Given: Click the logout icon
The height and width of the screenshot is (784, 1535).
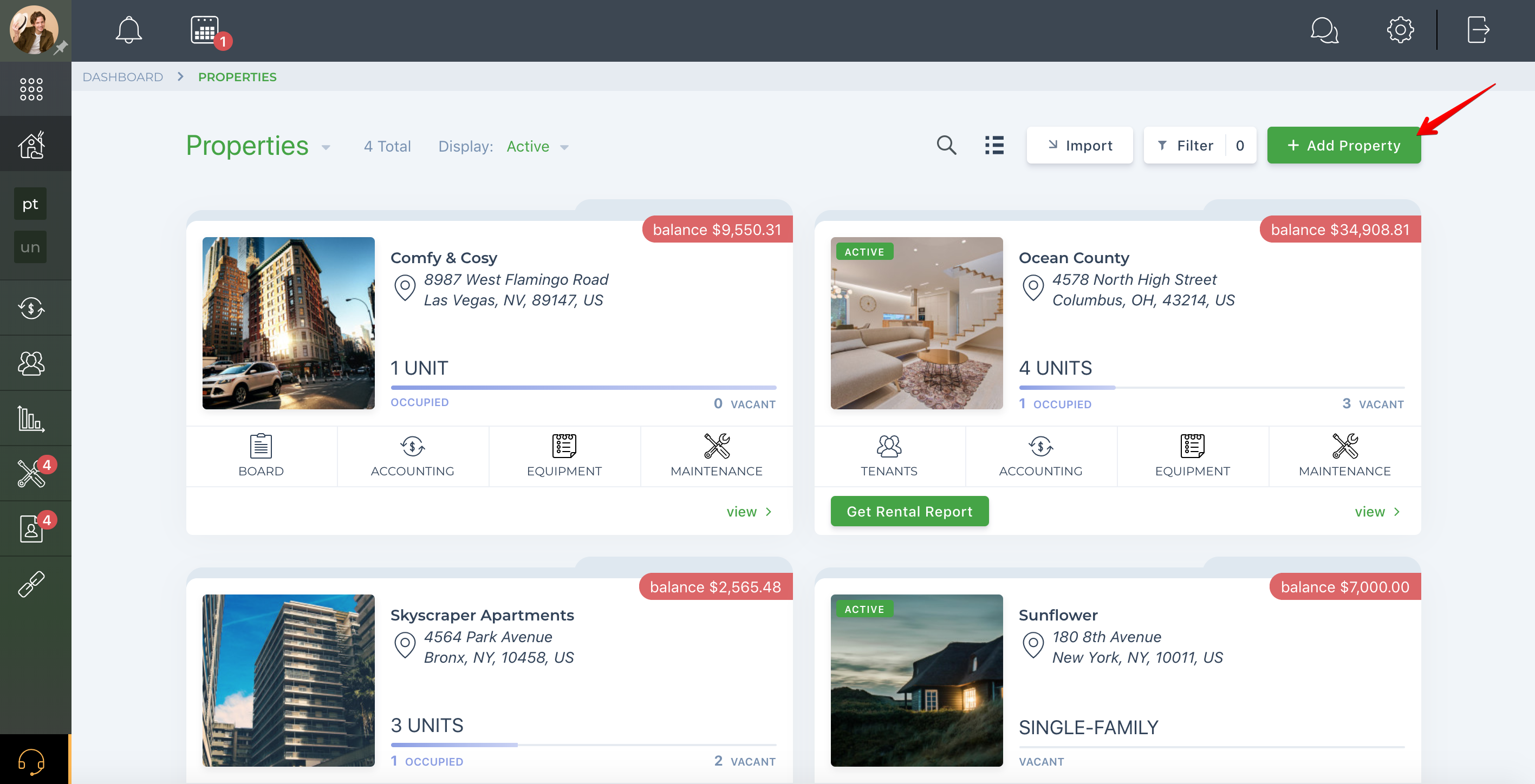Looking at the screenshot, I should tap(1478, 30).
